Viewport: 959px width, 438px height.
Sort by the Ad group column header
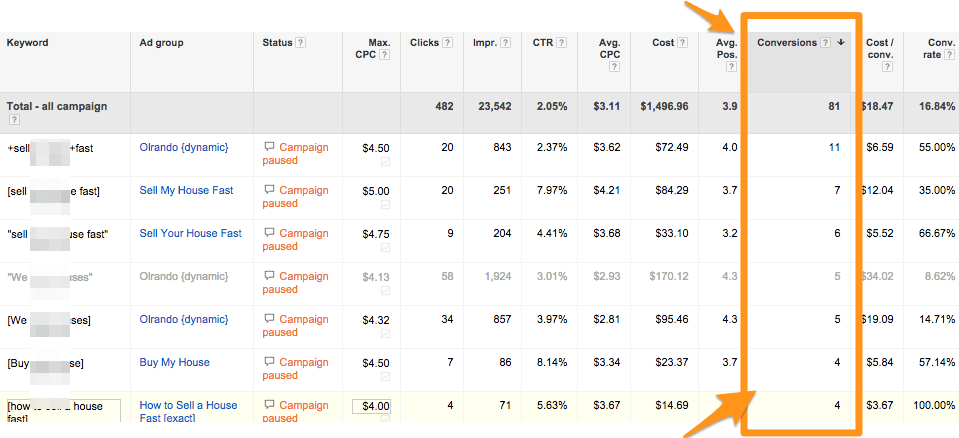tap(161, 43)
